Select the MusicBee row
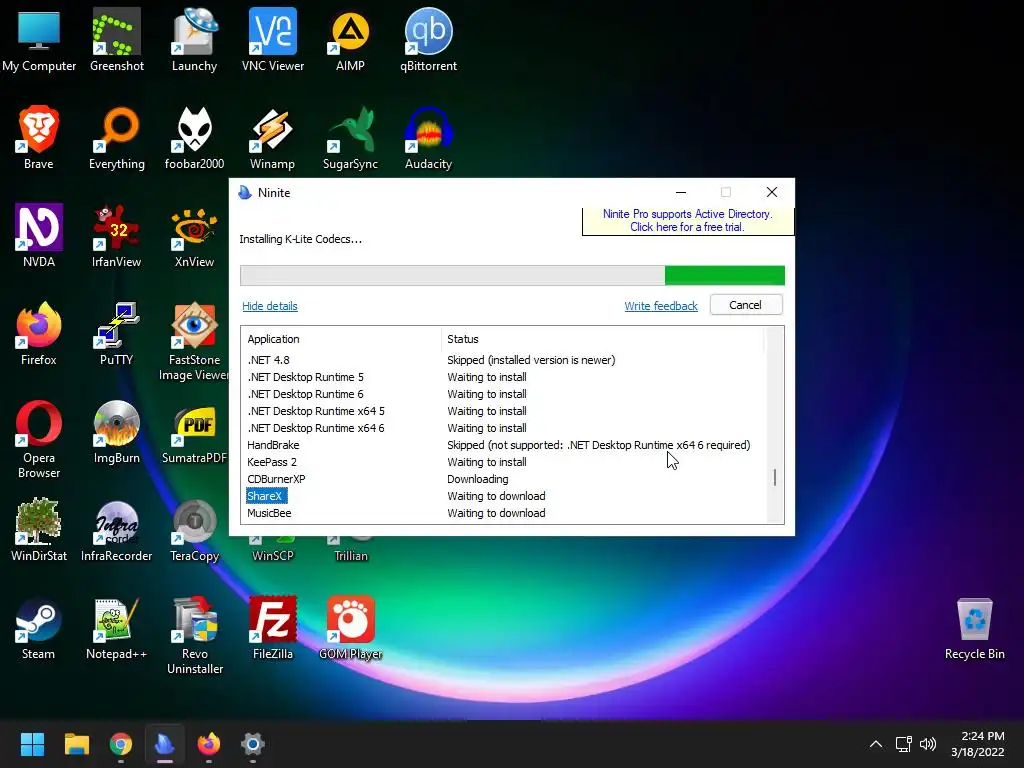This screenshot has width=1024, height=768. 503,513
